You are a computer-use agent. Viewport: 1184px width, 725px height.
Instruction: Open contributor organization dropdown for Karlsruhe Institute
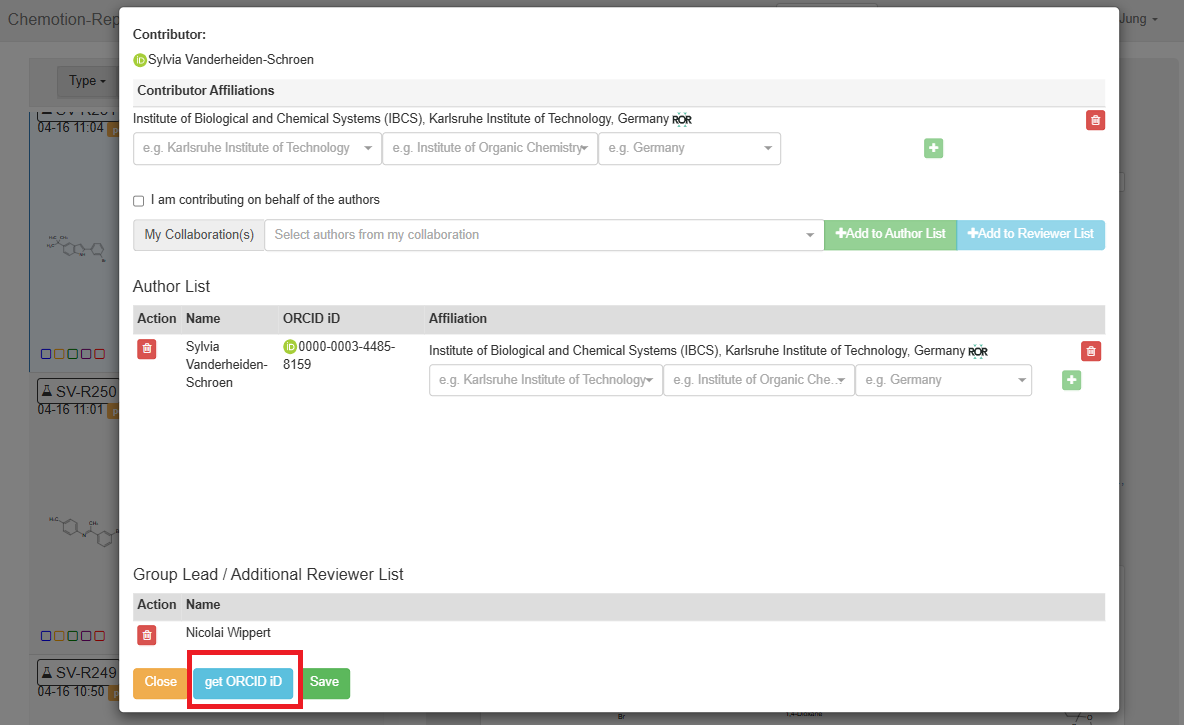coord(257,148)
